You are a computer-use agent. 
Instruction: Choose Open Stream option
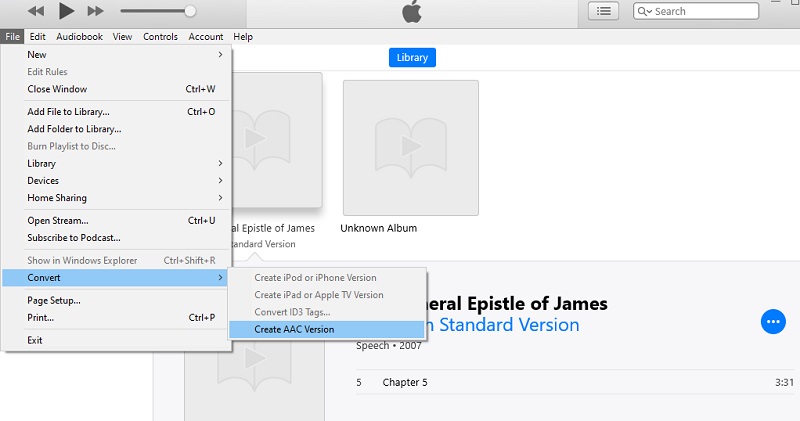pos(116,221)
